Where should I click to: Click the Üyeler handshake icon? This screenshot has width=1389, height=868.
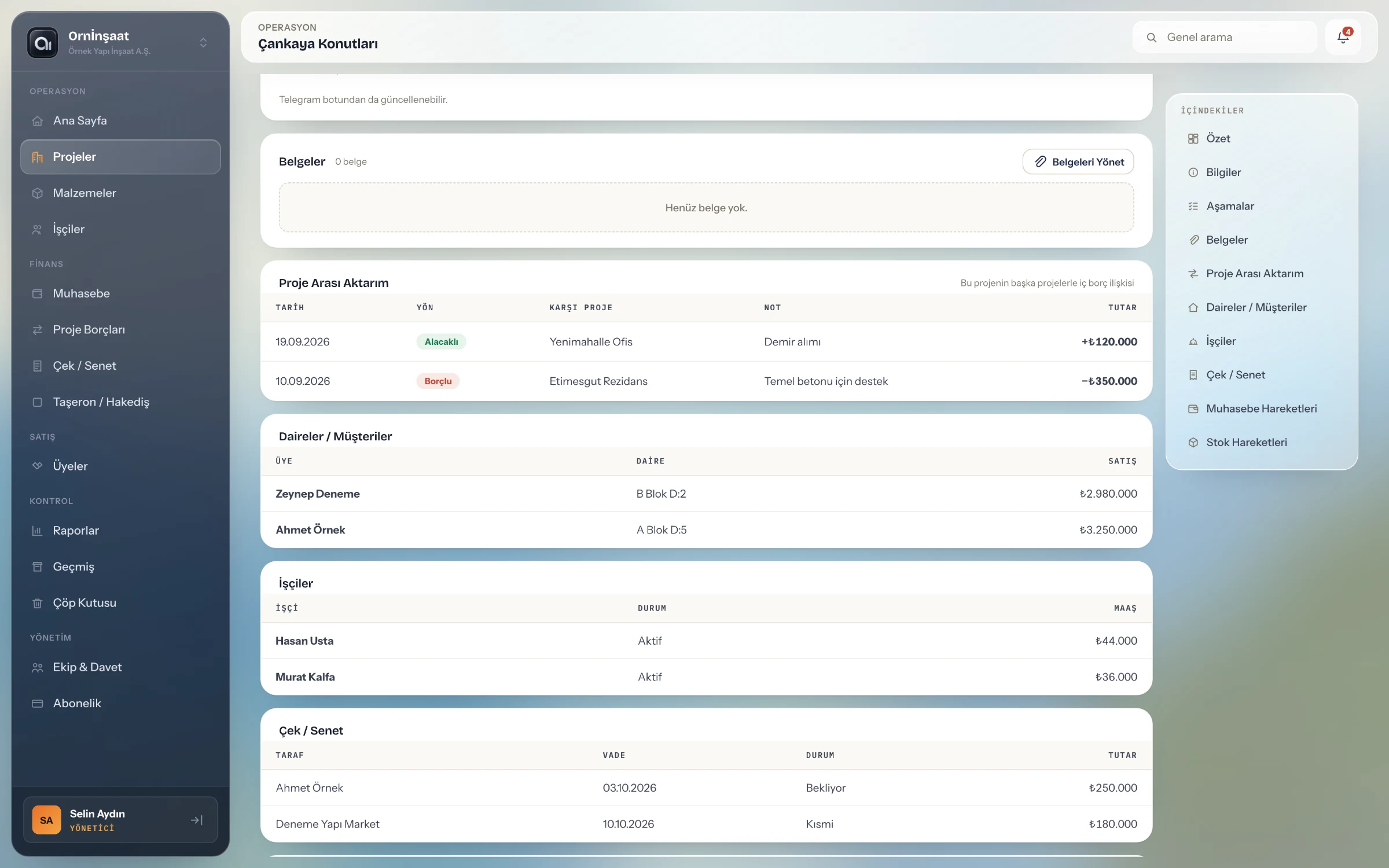pyautogui.click(x=38, y=466)
